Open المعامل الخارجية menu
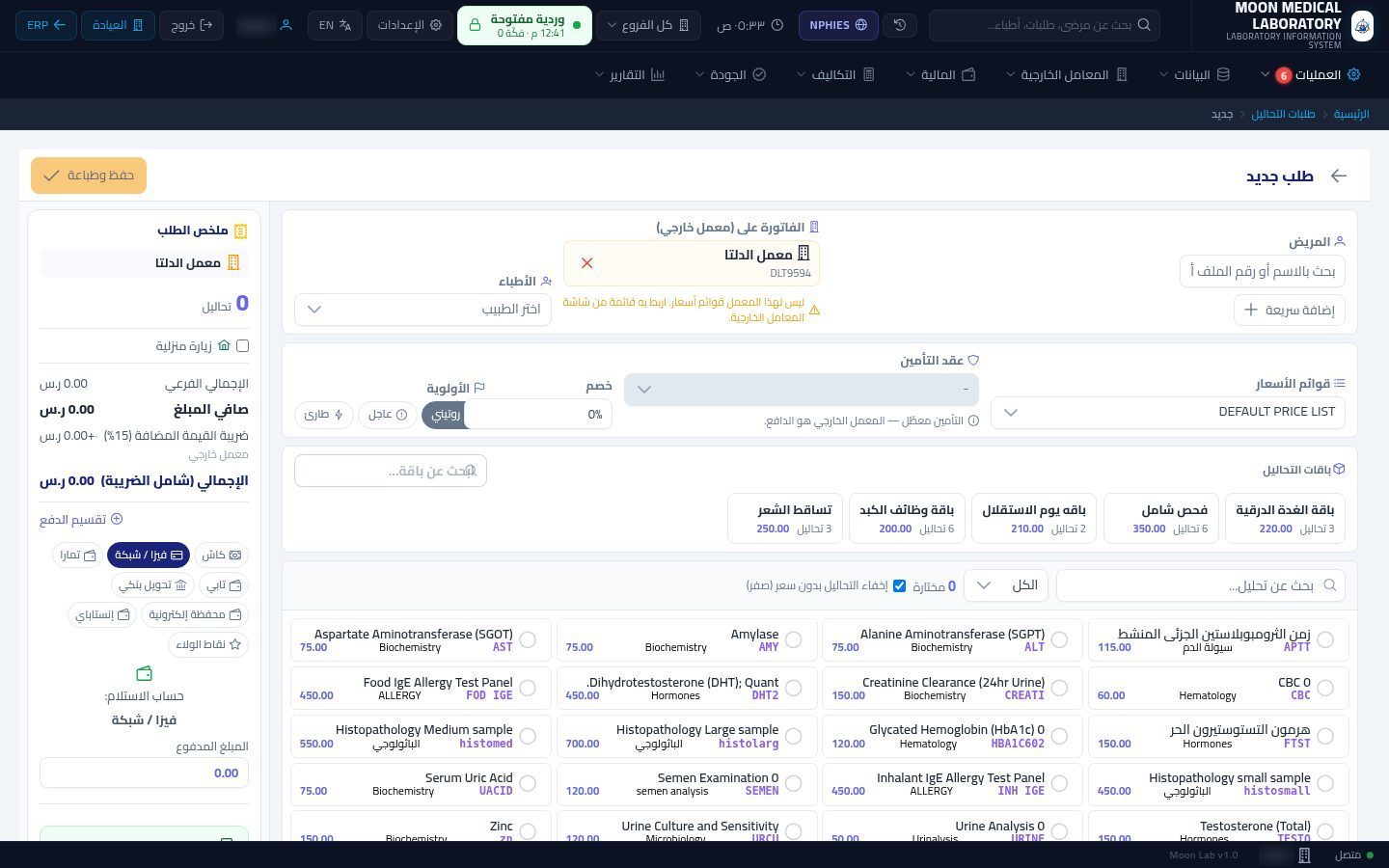Screen dimensions: 1389x868 click(1067, 74)
